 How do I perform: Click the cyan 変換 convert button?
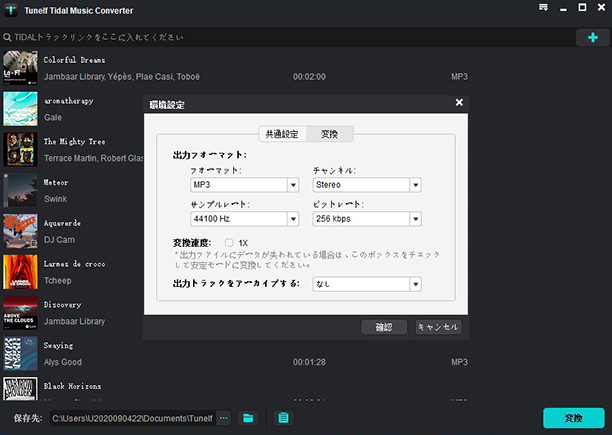[574, 418]
